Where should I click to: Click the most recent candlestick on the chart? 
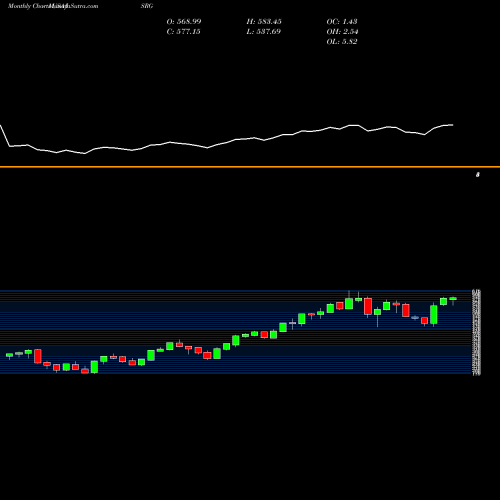point(453,299)
